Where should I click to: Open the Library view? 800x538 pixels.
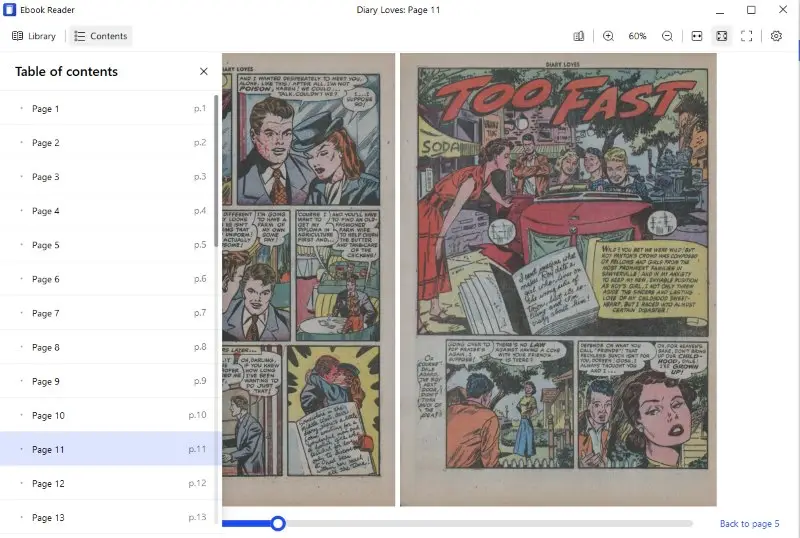[x=34, y=36]
